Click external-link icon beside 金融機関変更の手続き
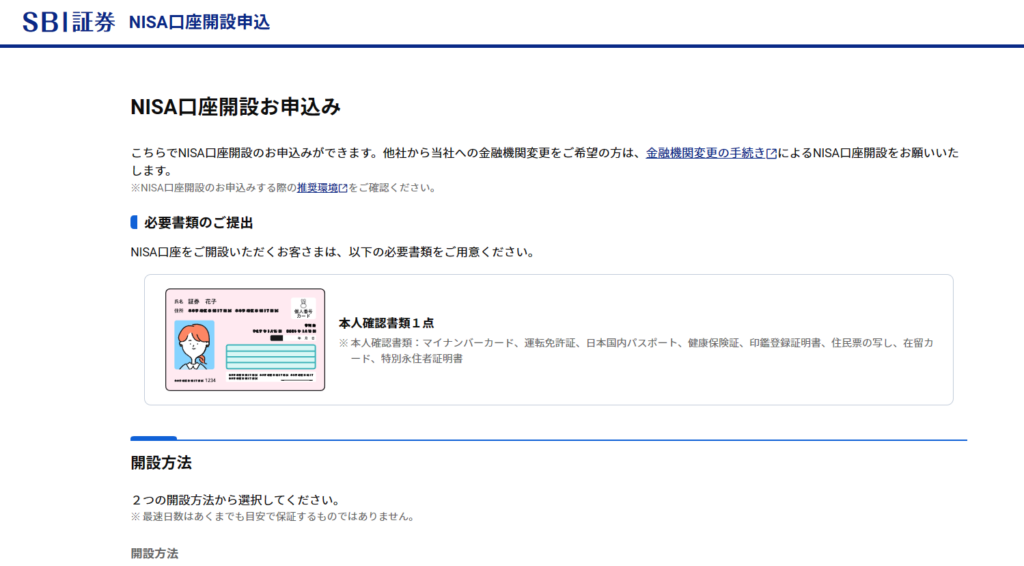 [x=771, y=154]
